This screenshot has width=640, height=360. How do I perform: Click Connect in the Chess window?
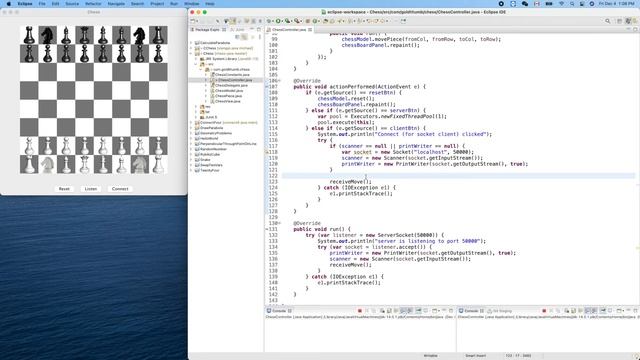120,189
